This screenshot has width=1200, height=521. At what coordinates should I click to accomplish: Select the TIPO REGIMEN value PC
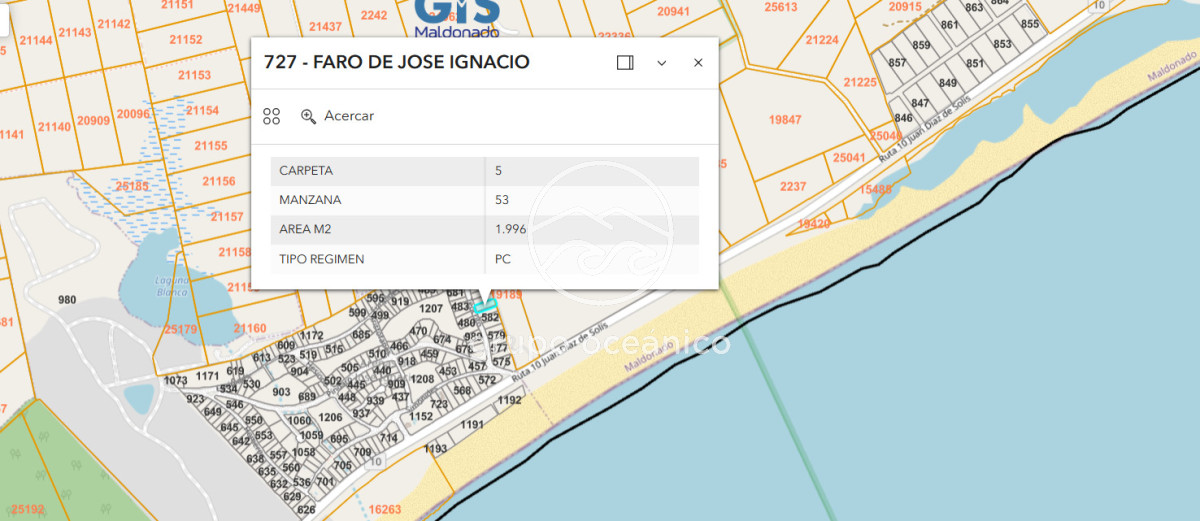tap(503, 259)
